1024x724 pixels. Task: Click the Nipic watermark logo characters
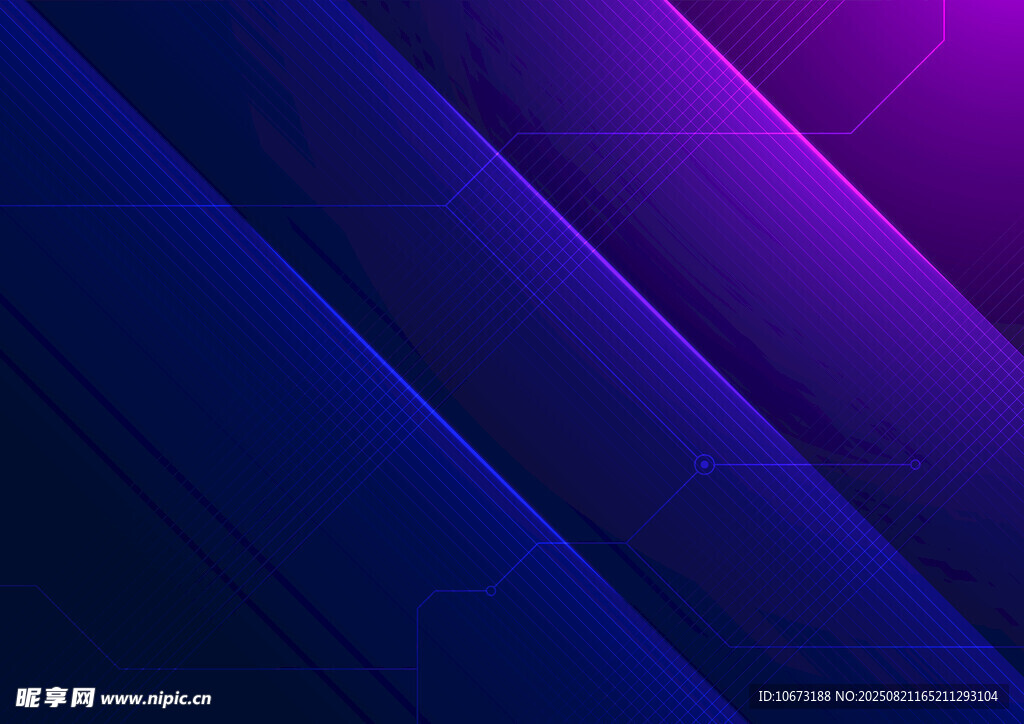click(55, 697)
